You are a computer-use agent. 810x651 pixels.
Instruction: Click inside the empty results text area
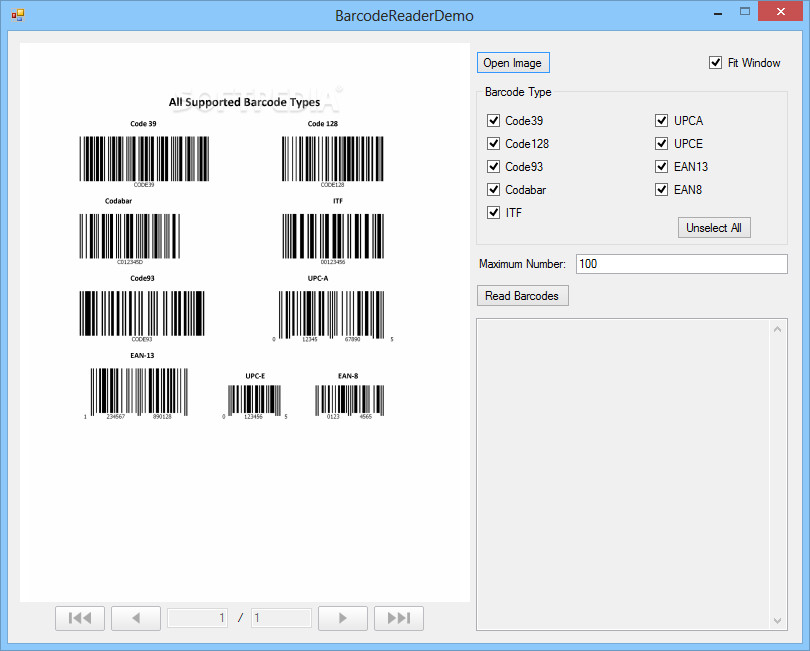click(624, 474)
